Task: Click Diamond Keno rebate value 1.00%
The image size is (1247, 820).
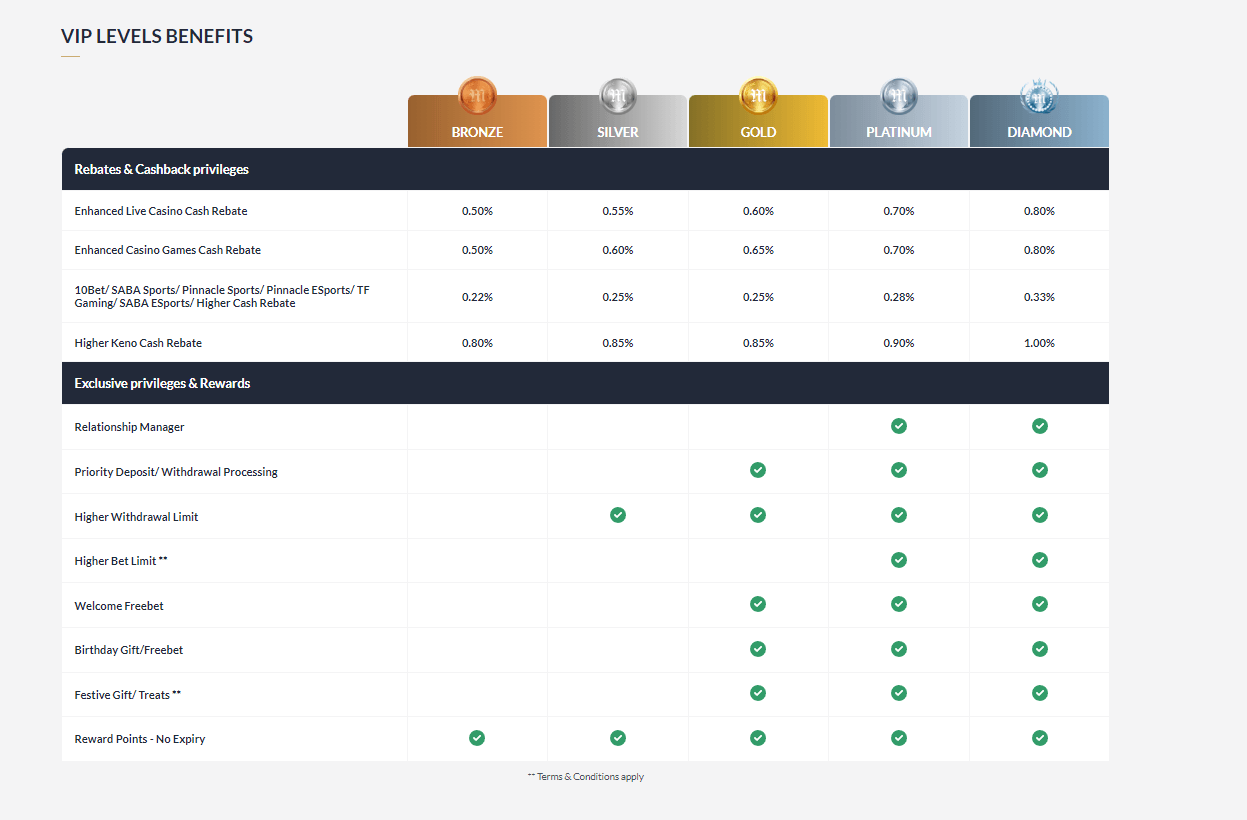Action: pos(1039,343)
